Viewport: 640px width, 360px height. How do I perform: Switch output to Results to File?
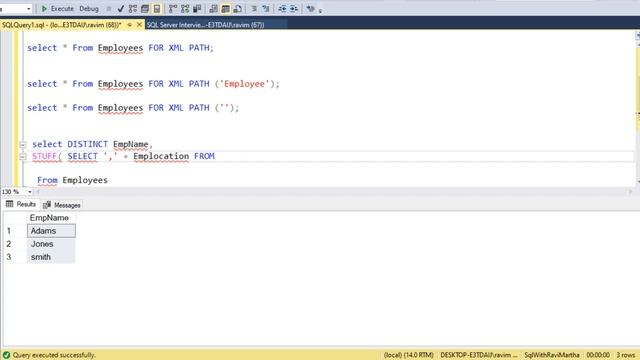237,9
